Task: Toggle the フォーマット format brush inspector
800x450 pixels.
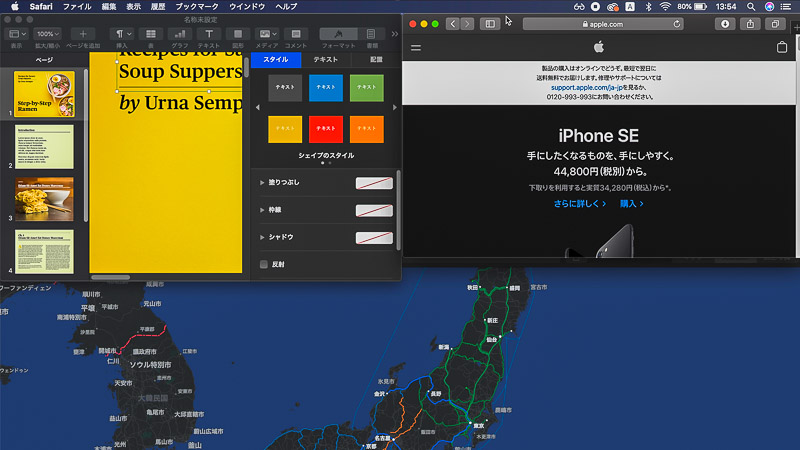Action: coord(338,34)
